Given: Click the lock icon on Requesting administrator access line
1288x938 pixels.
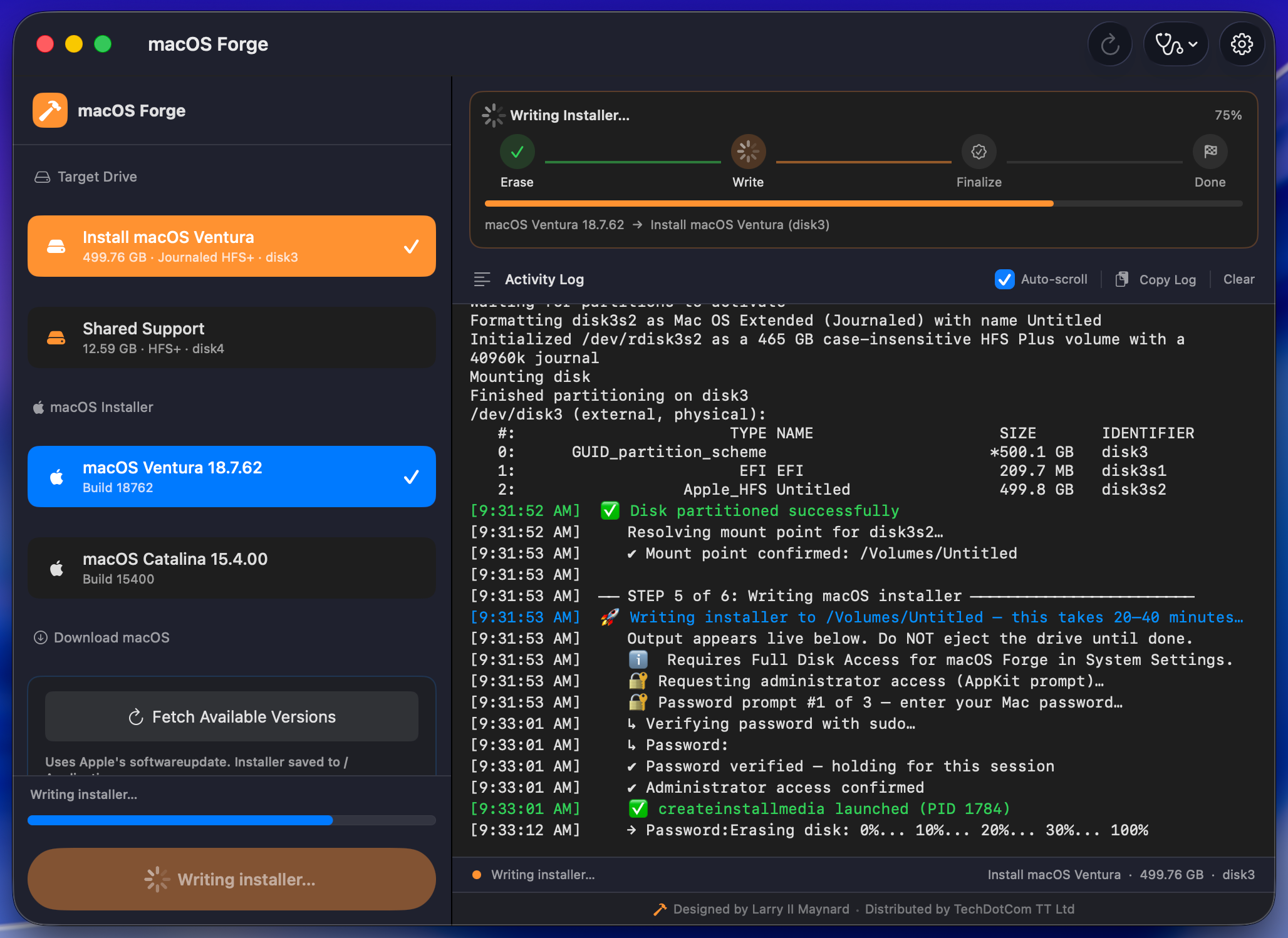Looking at the screenshot, I should (638, 681).
